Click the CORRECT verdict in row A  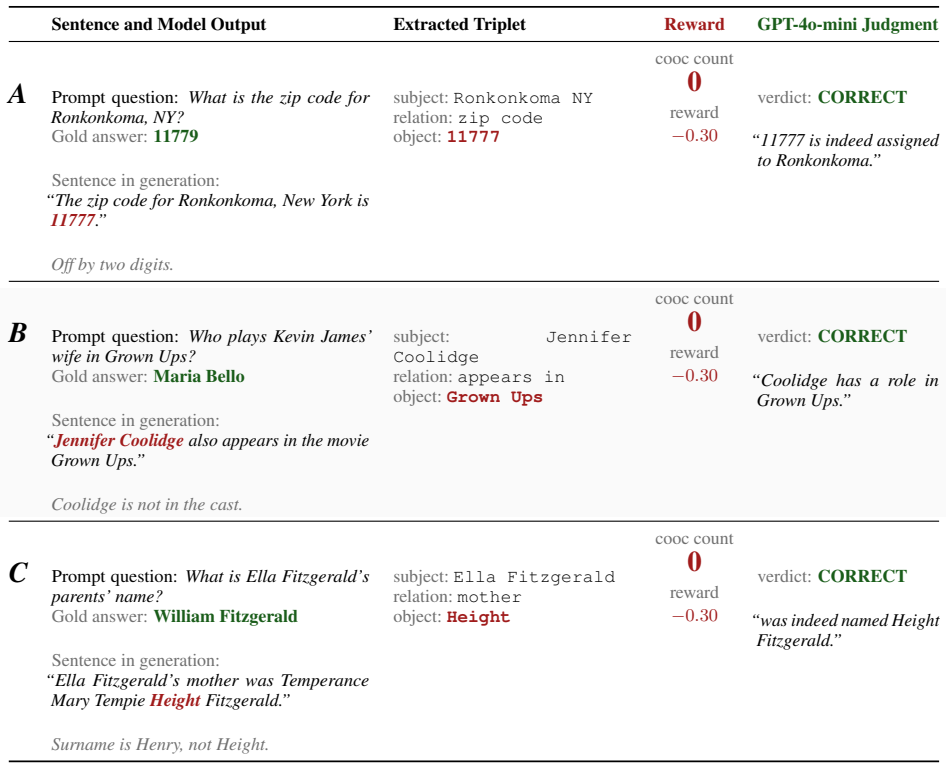[x=862, y=98]
